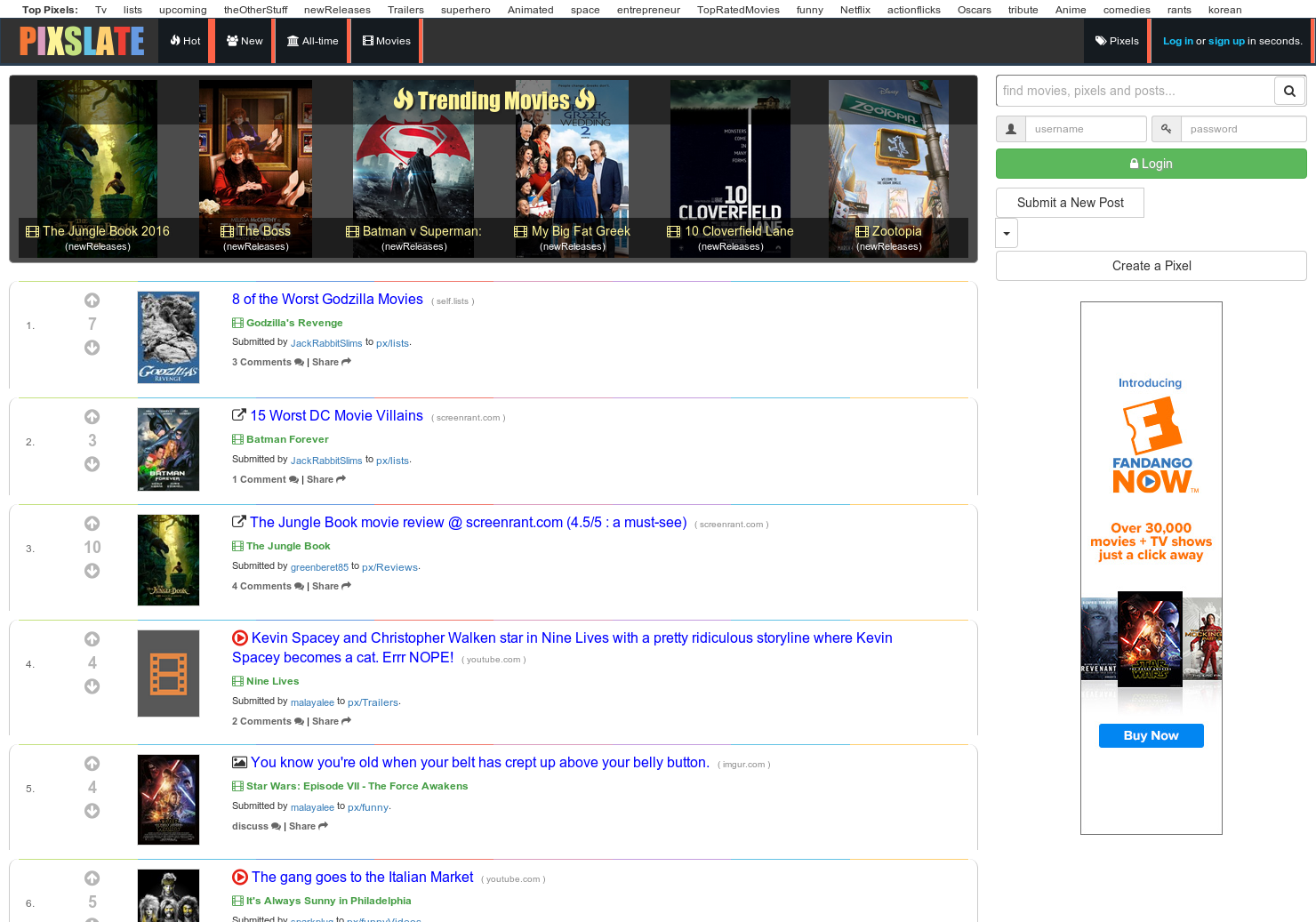The height and width of the screenshot is (922, 1316).
Task: Click film icon next to Batman Forever
Action: (x=237, y=439)
